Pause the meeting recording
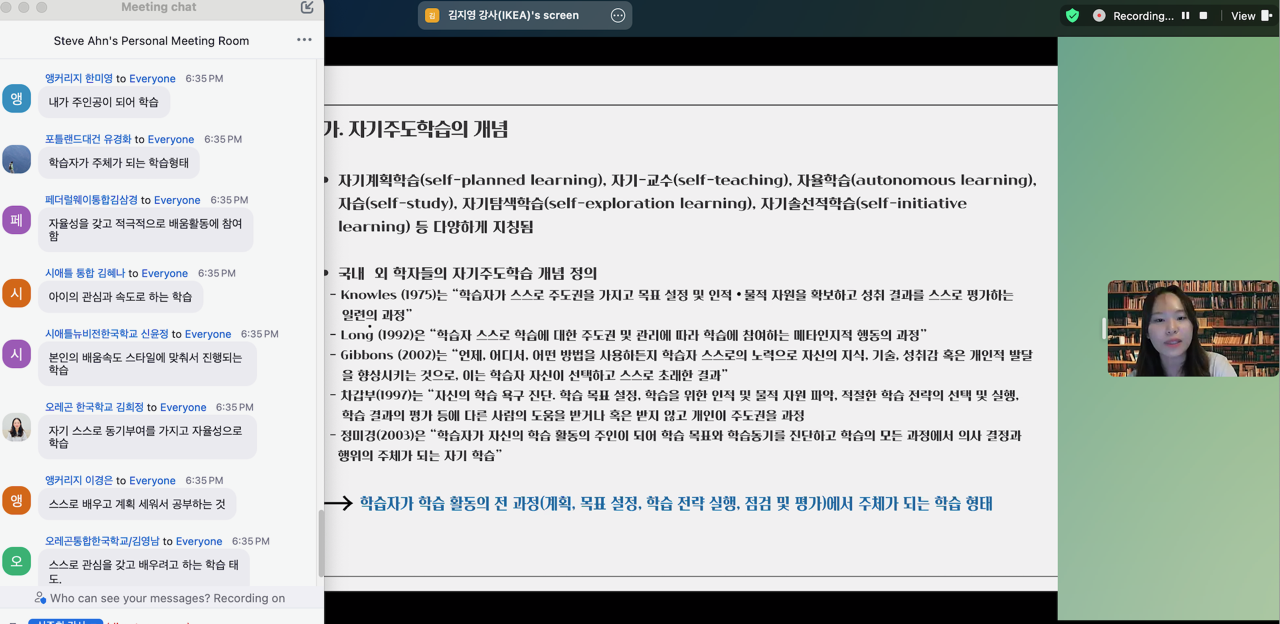 [x=1186, y=16]
